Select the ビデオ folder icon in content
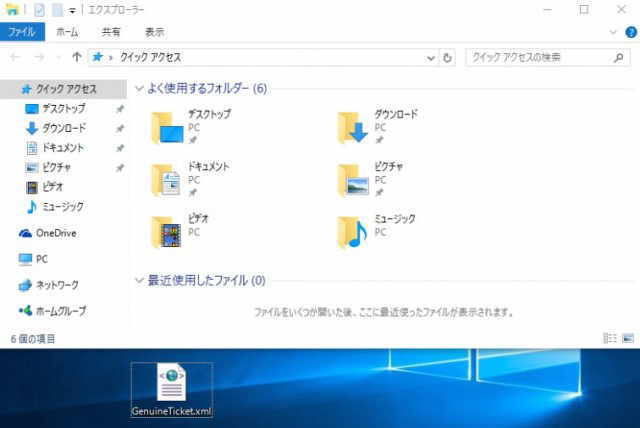Image resolution: width=640 pixels, height=428 pixels. coord(166,232)
